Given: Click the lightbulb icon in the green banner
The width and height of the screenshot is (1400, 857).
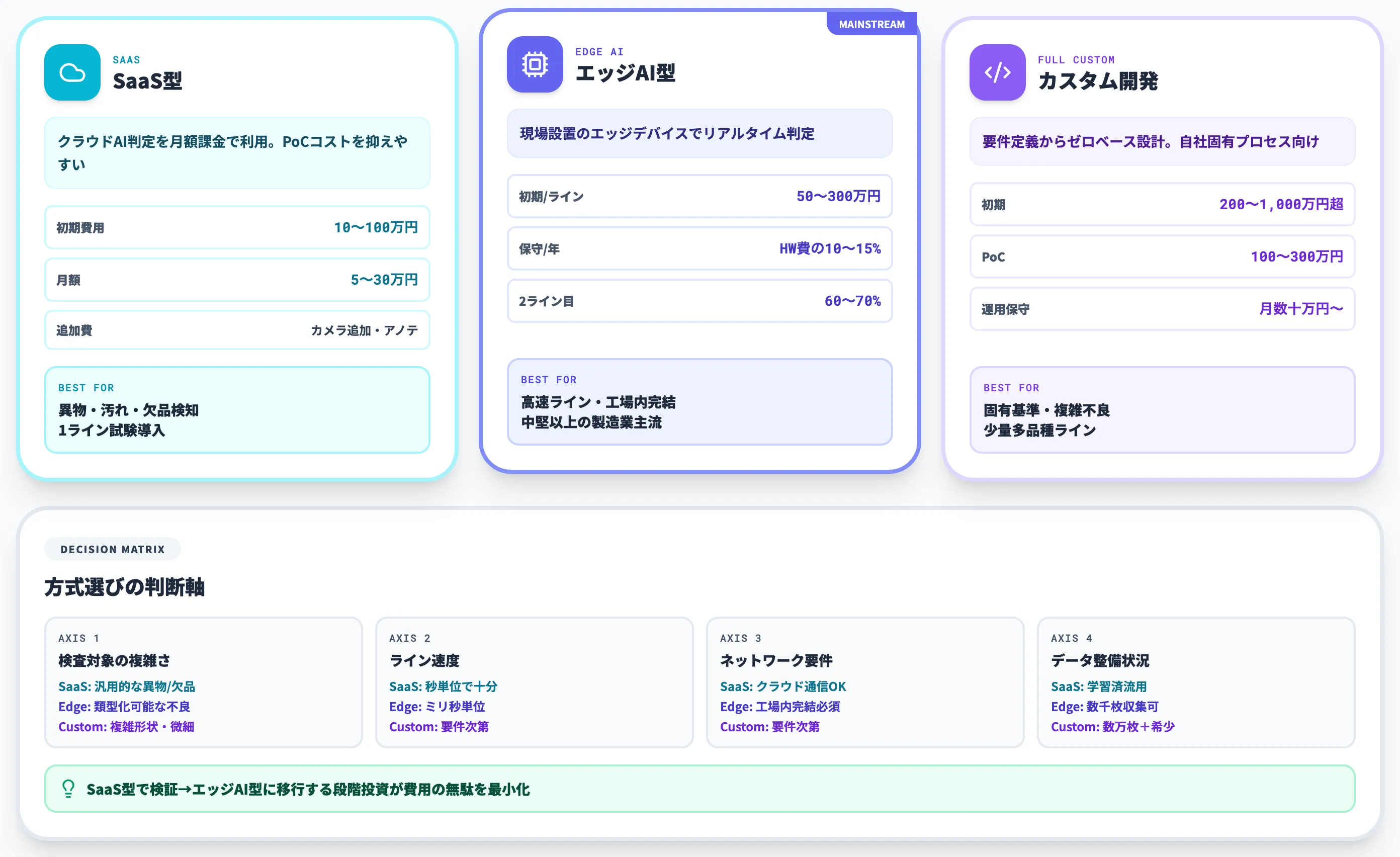Looking at the screenshot, I should coord(68,789).
